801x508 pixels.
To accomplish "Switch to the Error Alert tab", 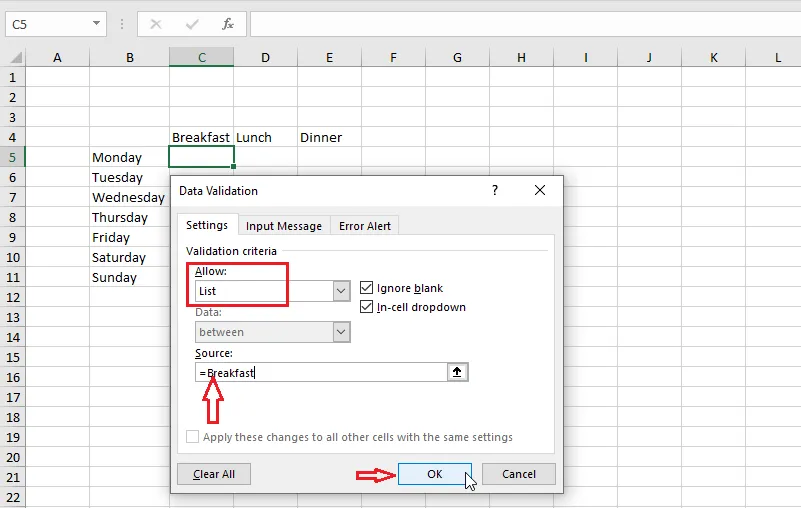I will (365, 226).
